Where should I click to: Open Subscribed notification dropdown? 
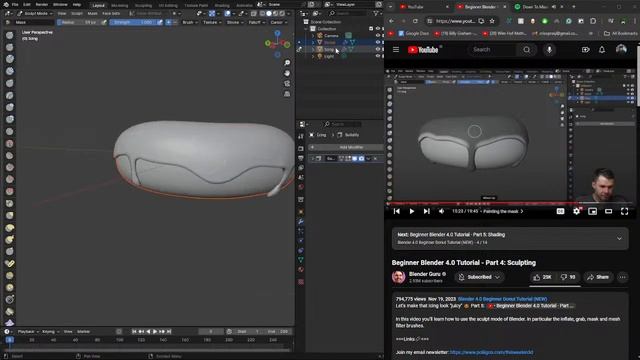click(480, 277)
